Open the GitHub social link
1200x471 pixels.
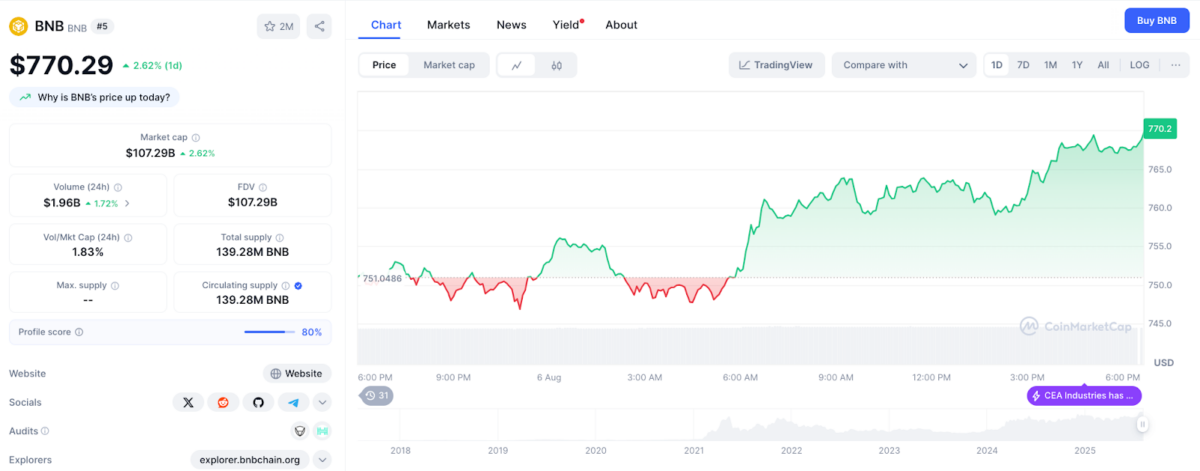tap(258, 402)
